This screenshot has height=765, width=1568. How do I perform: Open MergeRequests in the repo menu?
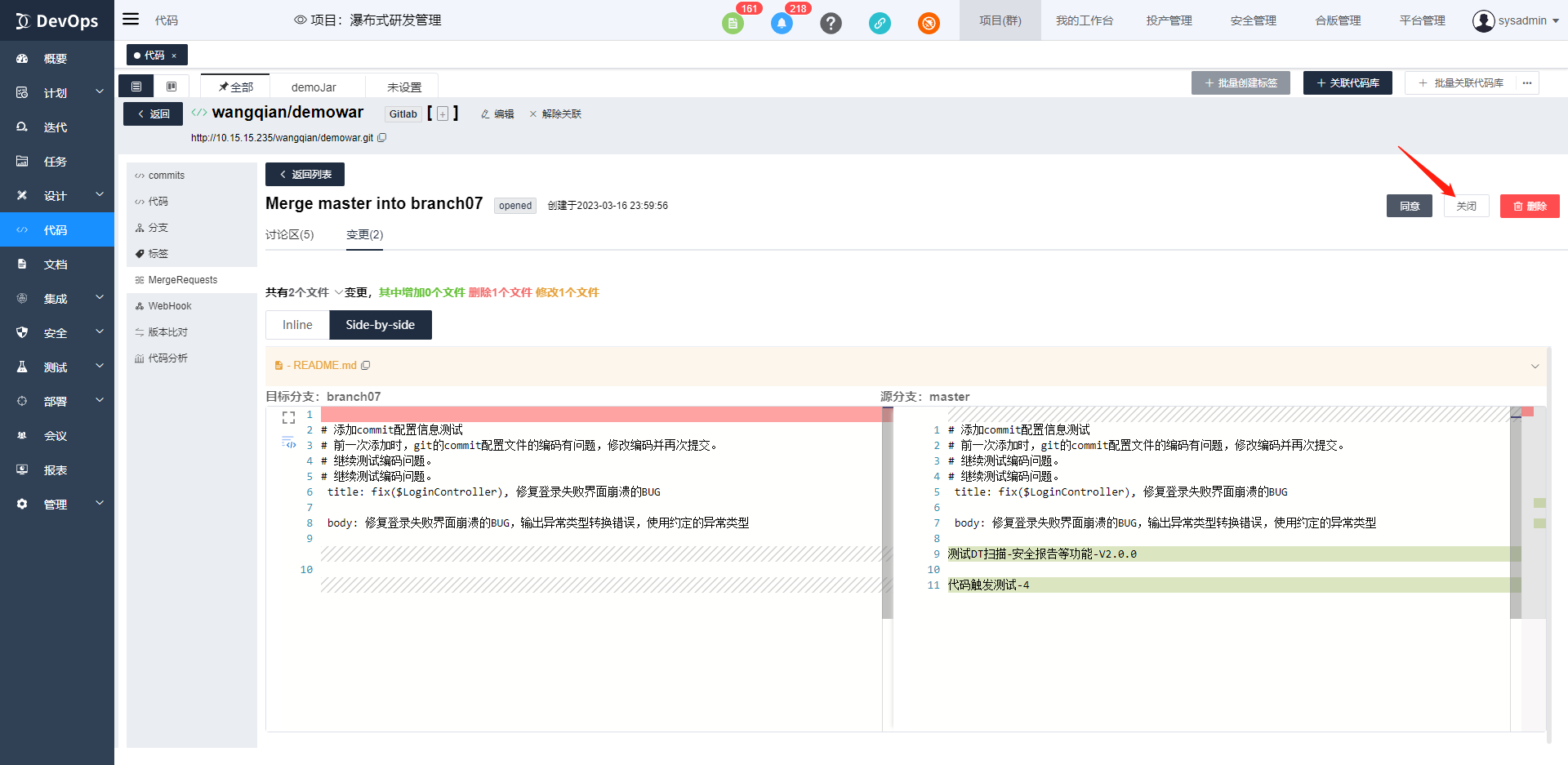[183, 280]
